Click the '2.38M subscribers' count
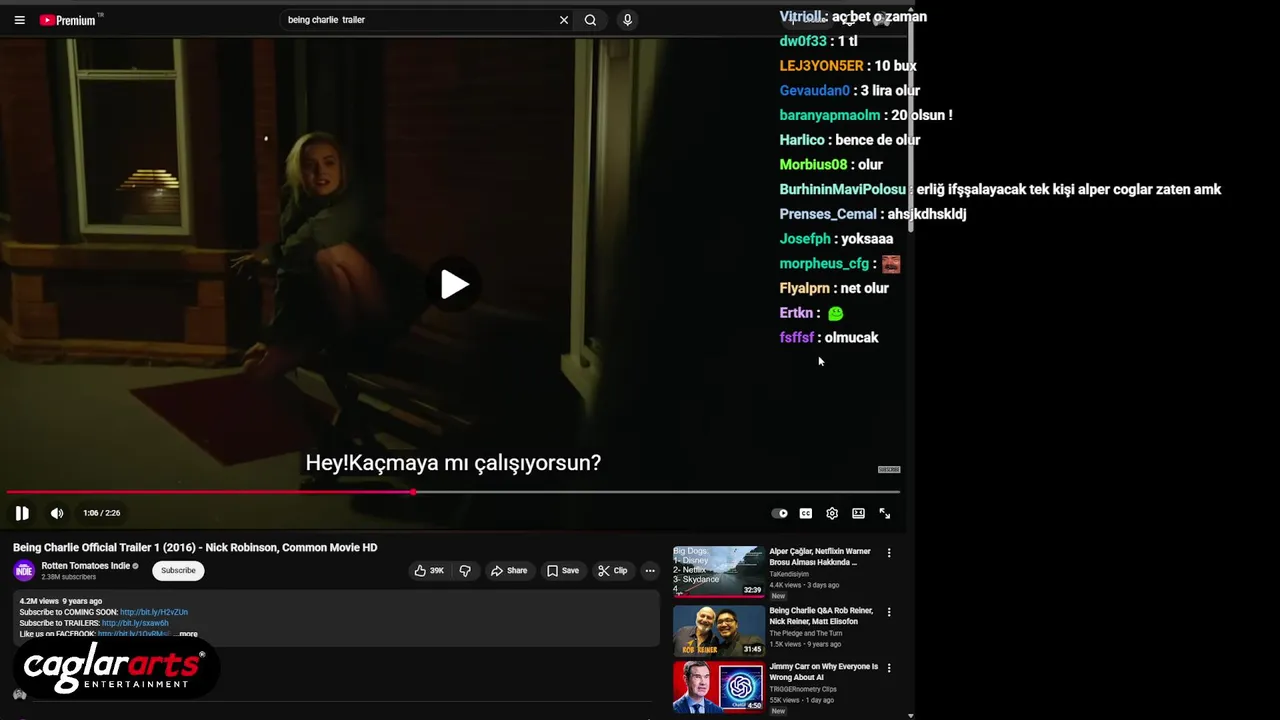The image size is (1280, 720). (x=68, y=577)
